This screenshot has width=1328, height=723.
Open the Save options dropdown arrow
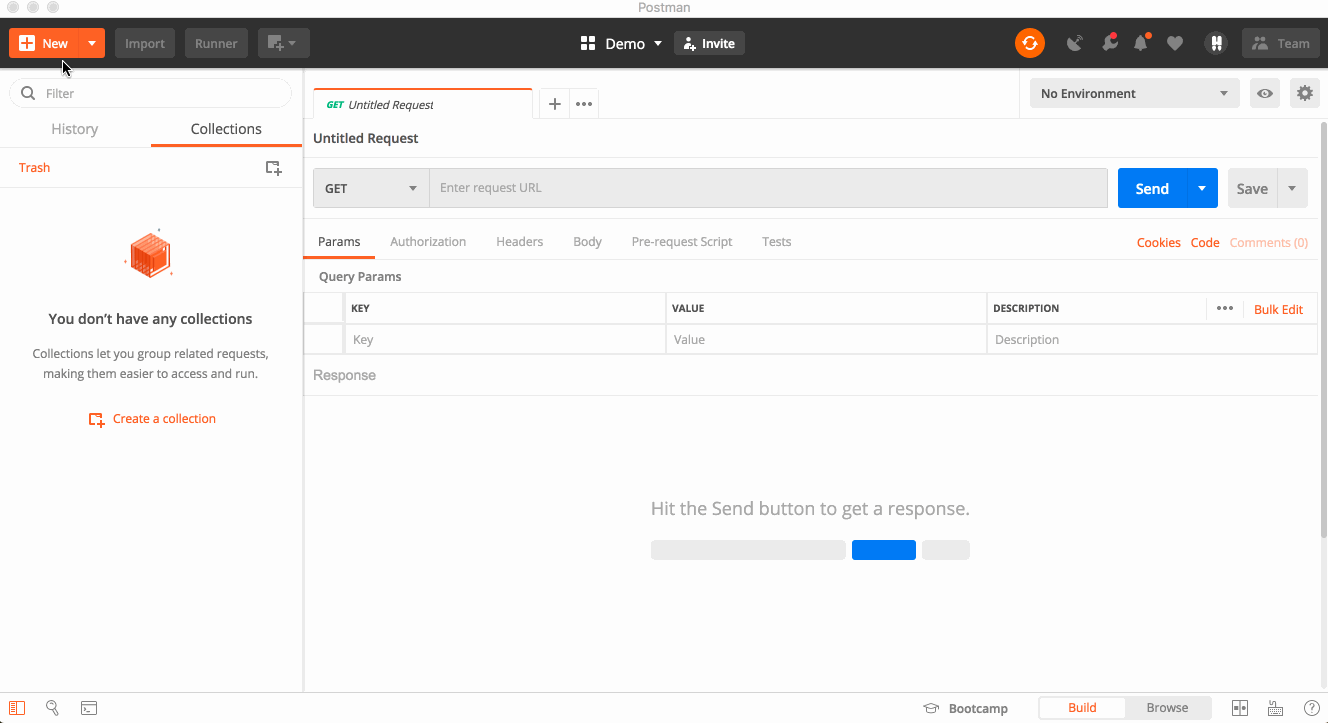(1291, 188)
